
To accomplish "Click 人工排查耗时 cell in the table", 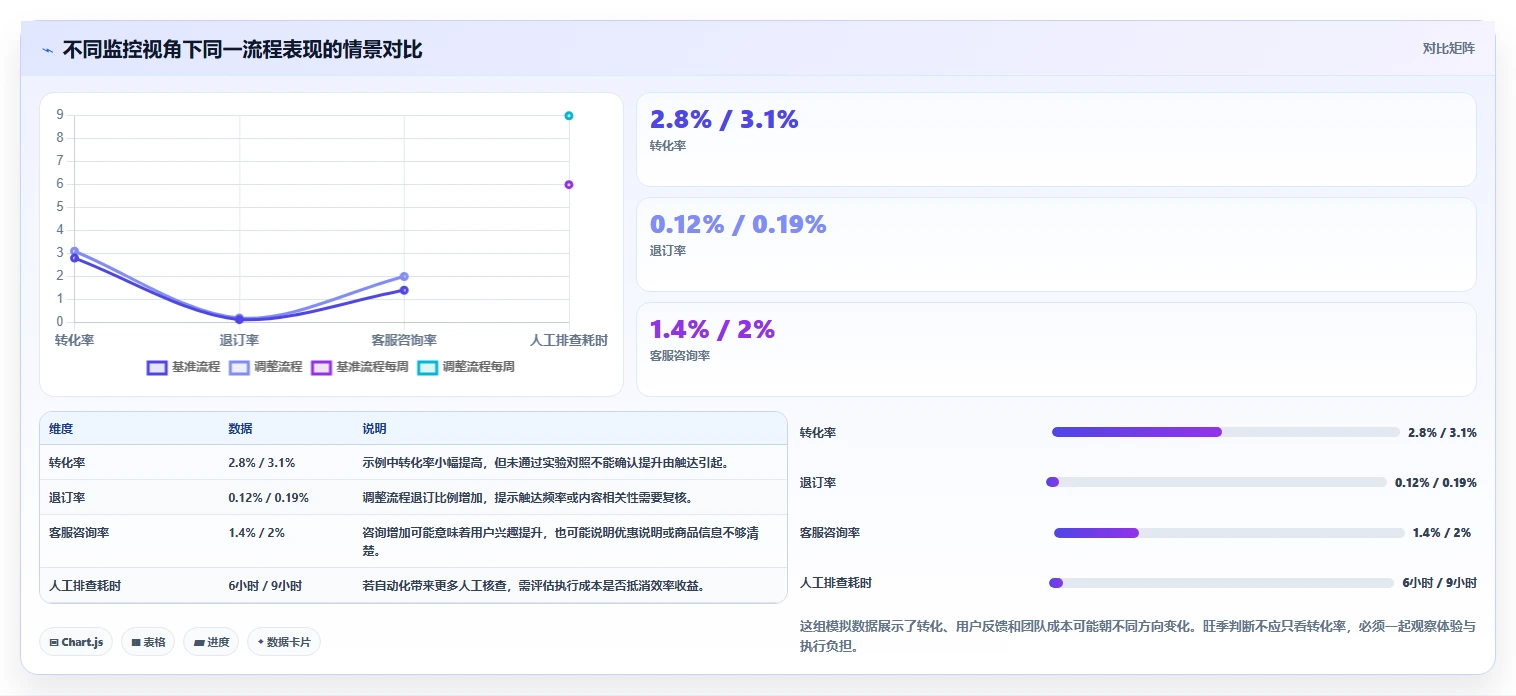I will tap(85, 586).
